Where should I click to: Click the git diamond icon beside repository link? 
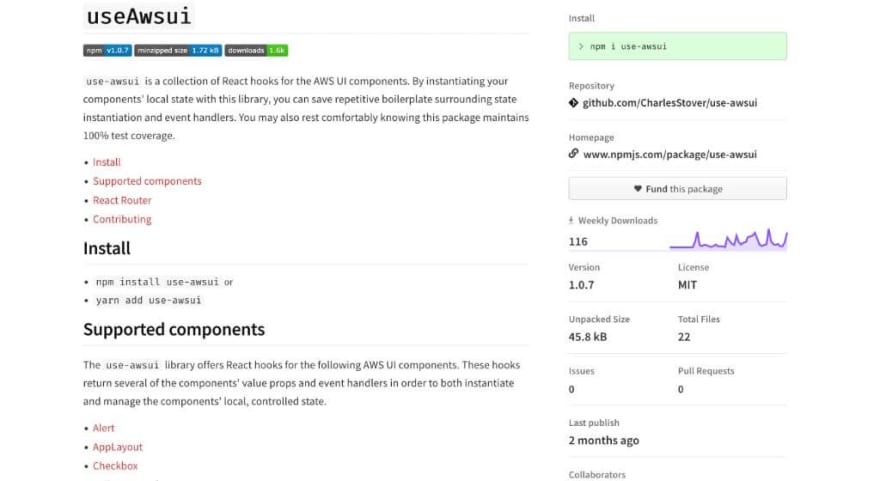573,103
